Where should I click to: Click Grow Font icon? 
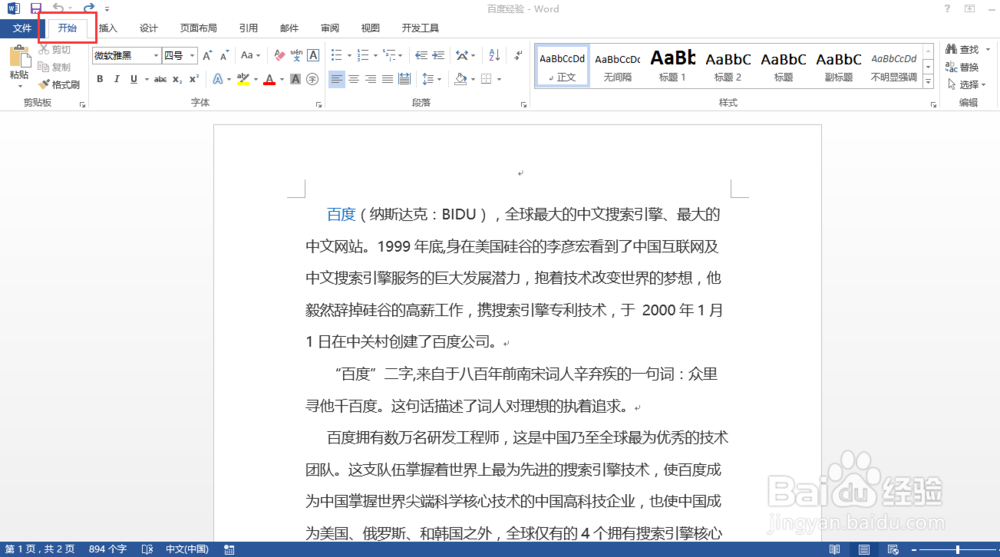pyautogui.click(x=207, y=56)
